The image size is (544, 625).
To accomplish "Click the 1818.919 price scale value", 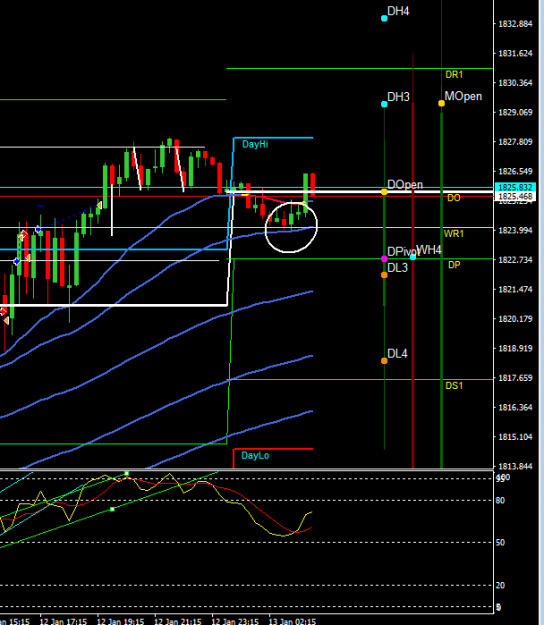I will tap(515, 348).
